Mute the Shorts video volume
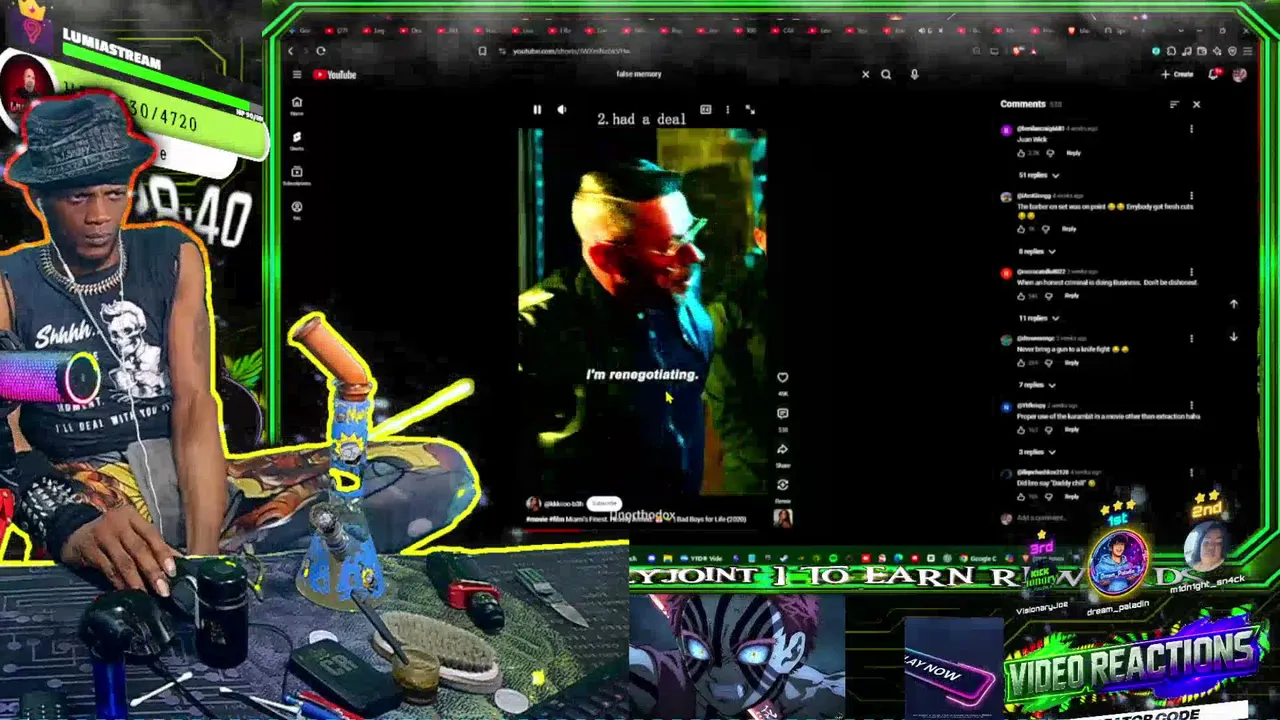The image size is (1280, 720). click(x=562, y=110)
